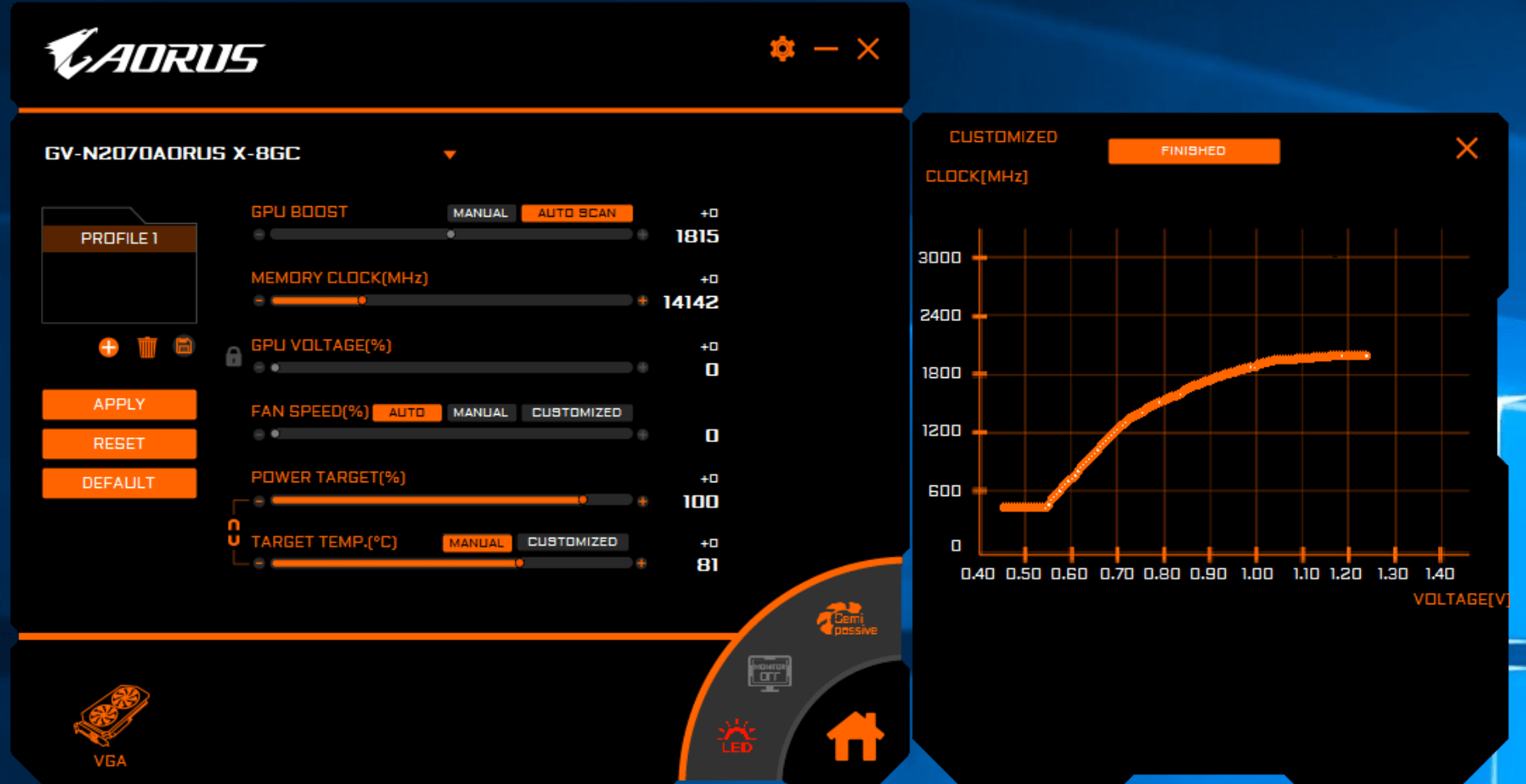
Task: Restore defaults with the DEFAULT button
Action: [x=119, y=482]
